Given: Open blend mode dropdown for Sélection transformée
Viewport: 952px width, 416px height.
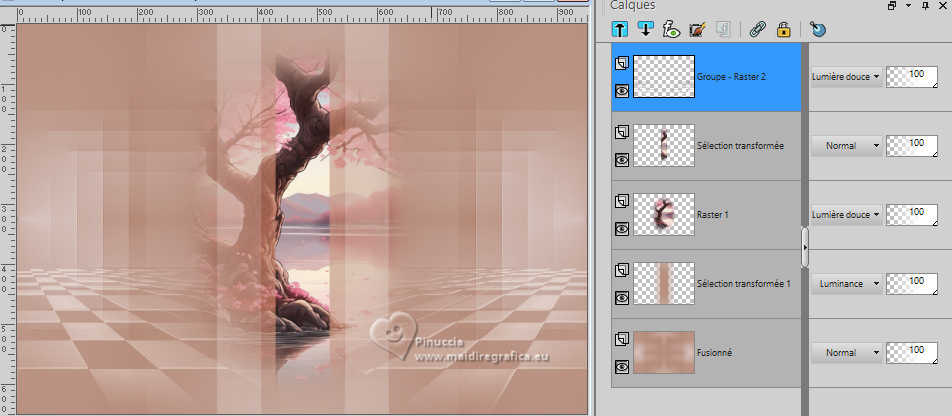Looking at the screenshot, I should coord(846,146).
